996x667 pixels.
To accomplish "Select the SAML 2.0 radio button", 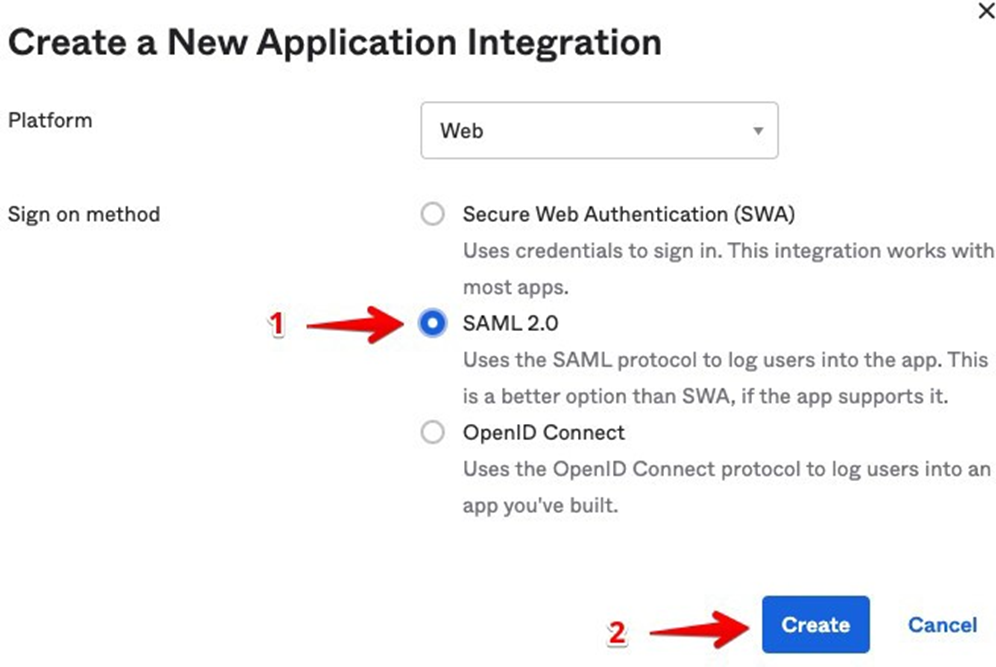I will (432, 323).
